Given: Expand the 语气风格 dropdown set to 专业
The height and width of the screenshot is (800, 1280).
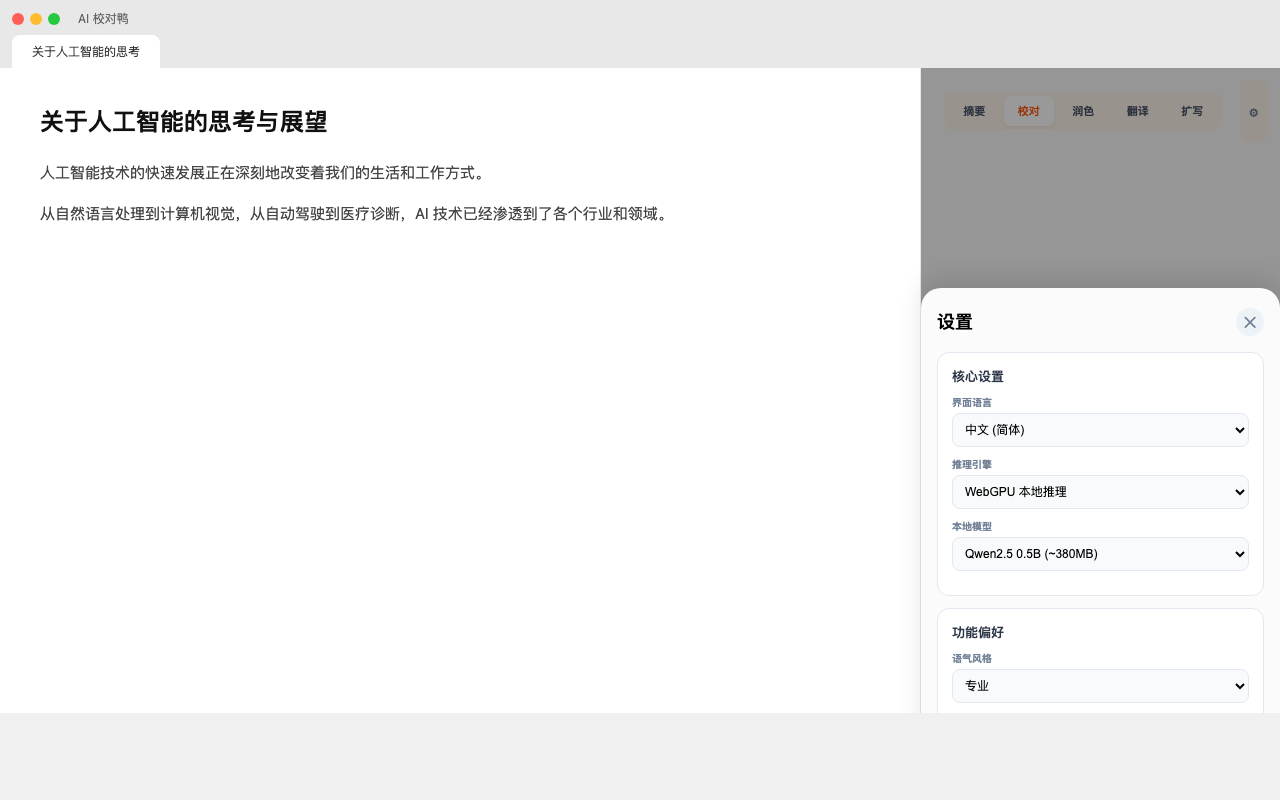Looking at the screenshot, I should click(1100, 686).
